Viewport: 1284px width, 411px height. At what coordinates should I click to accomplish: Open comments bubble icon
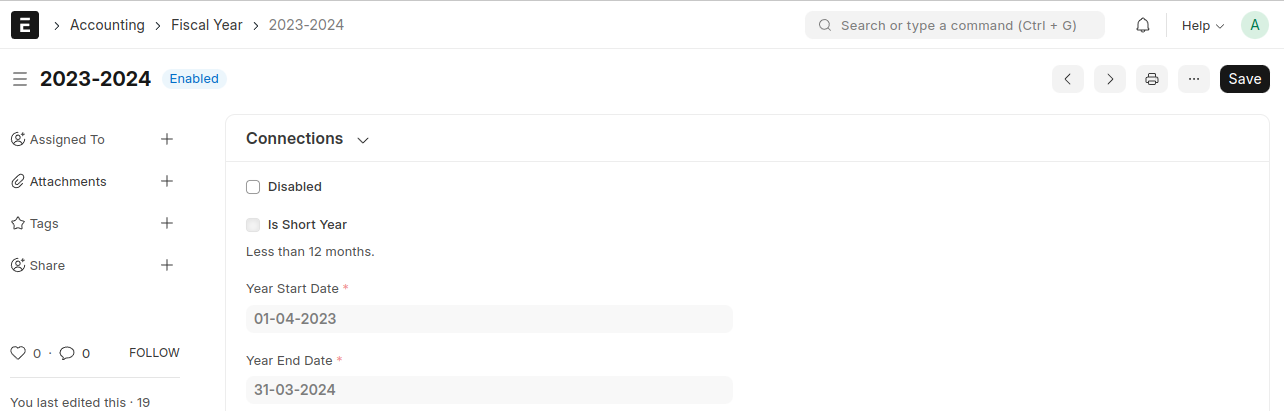point(67,353)
